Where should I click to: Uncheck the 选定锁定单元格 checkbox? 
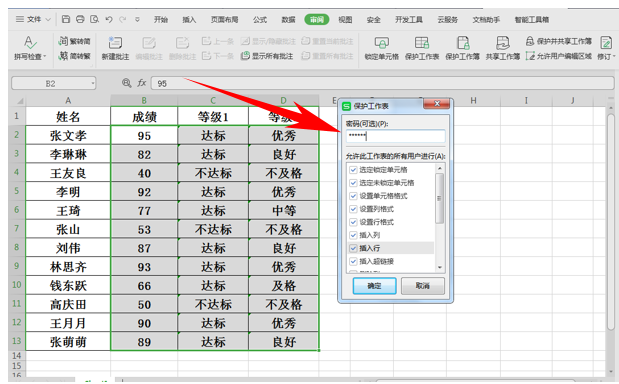pos(353,170)
